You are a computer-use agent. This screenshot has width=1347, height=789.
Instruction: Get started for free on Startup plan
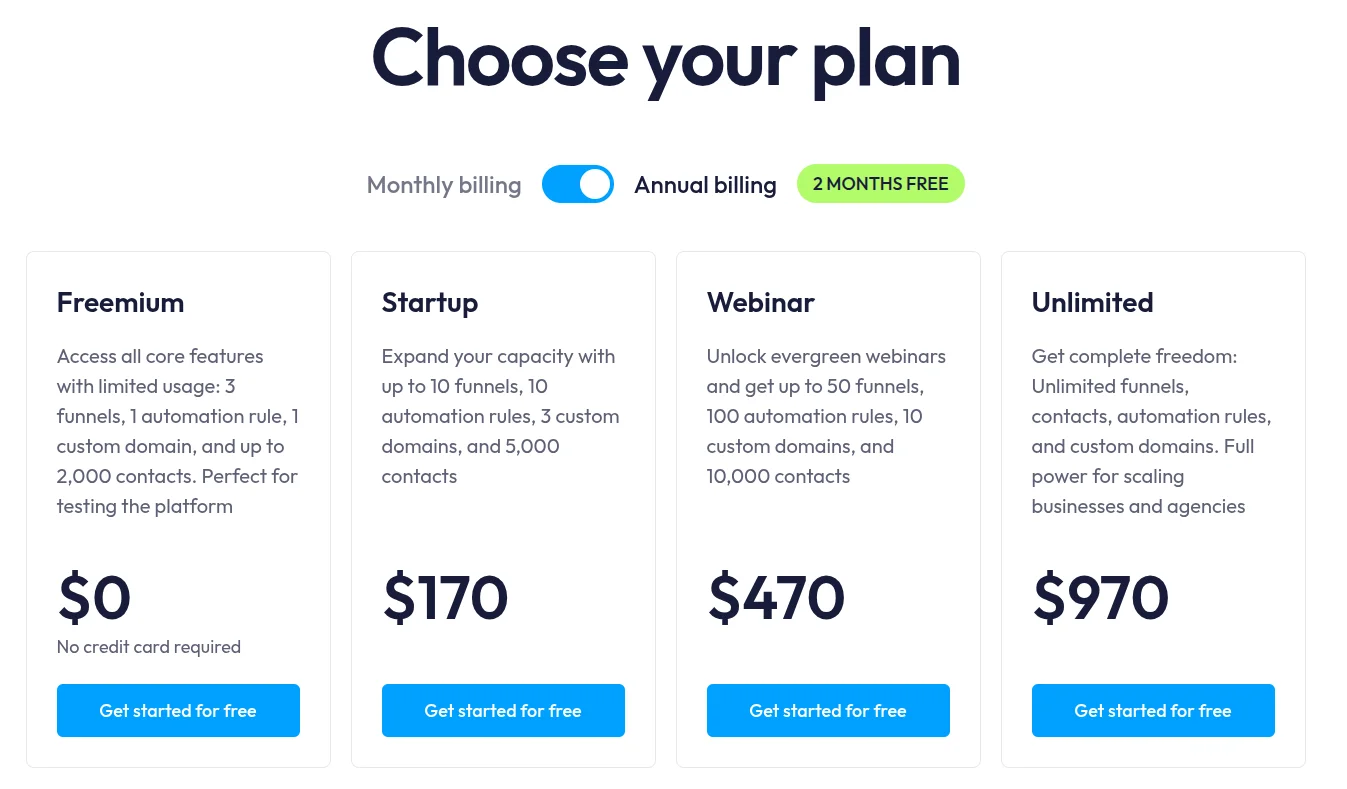[x=503, y=710]
